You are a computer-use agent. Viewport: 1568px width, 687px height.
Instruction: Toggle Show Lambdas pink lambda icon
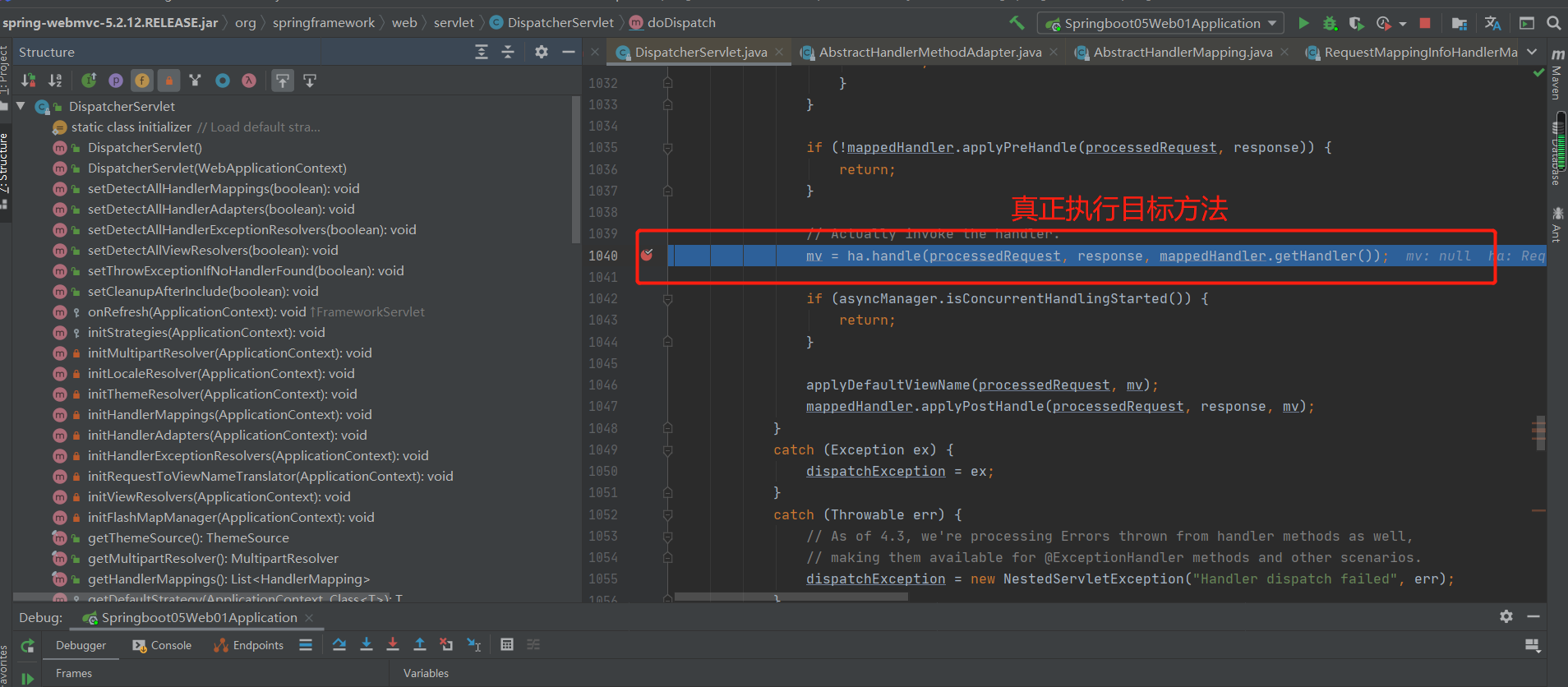click(249, 81)
